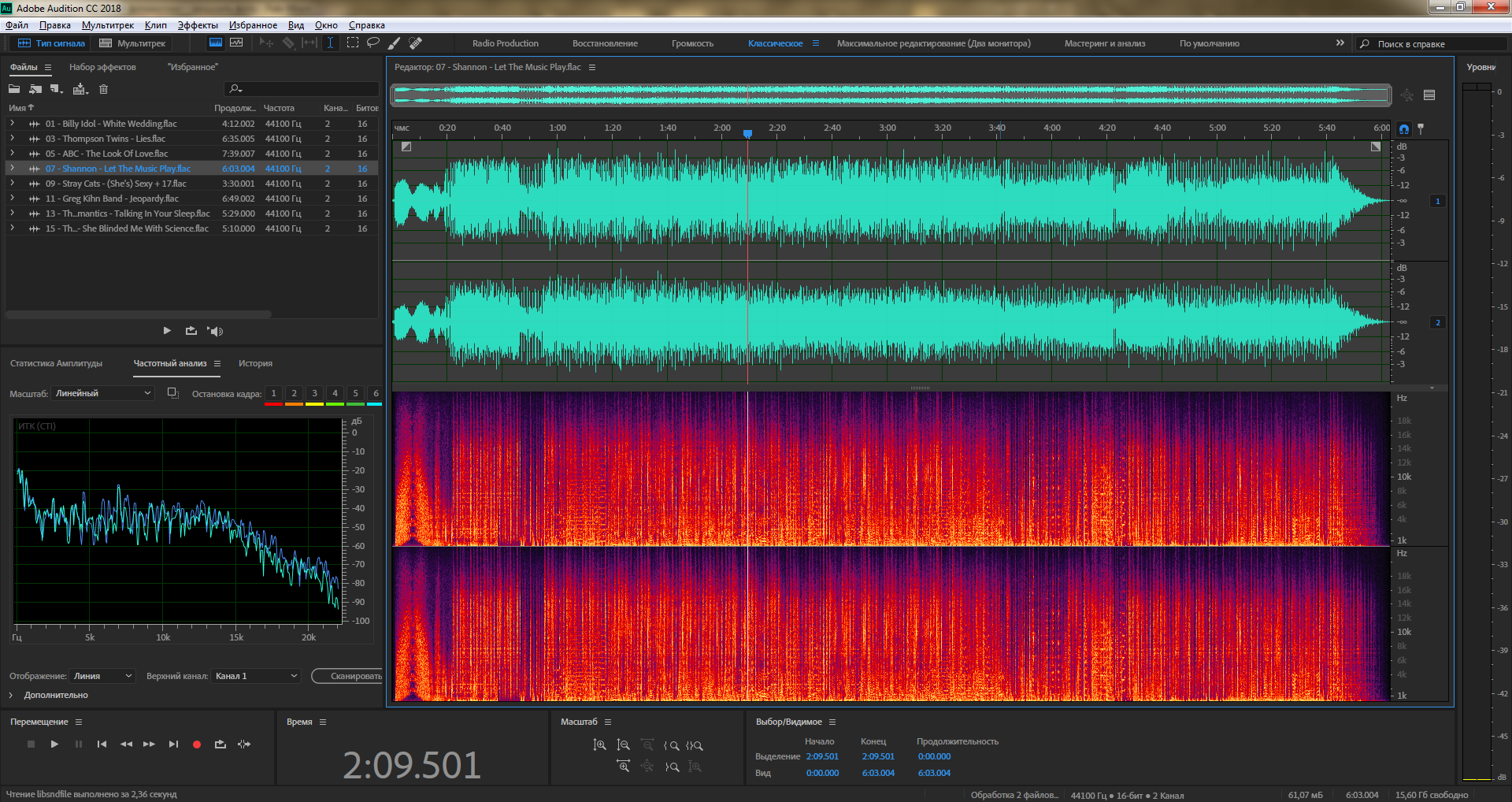Click the headphones snapping icon near timeline
This screenshot has width=1512, height=802.
point(1404,128)
